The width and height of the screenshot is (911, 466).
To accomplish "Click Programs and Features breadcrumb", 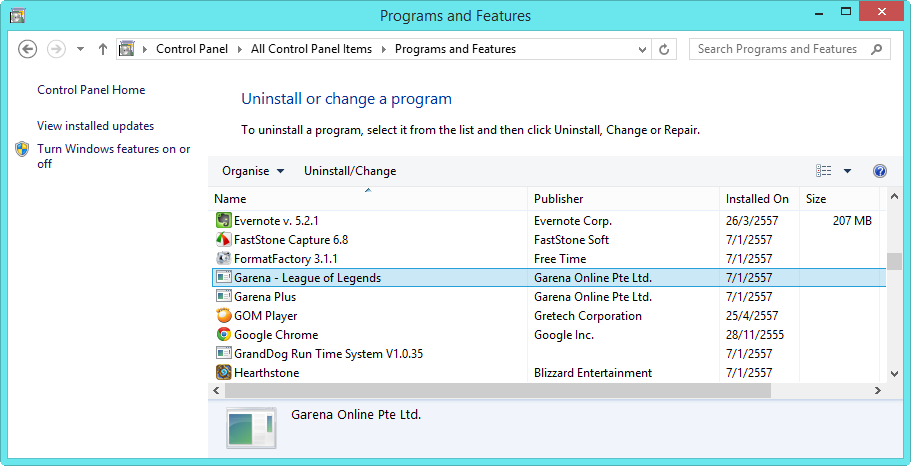I will [x=456, y=49].
